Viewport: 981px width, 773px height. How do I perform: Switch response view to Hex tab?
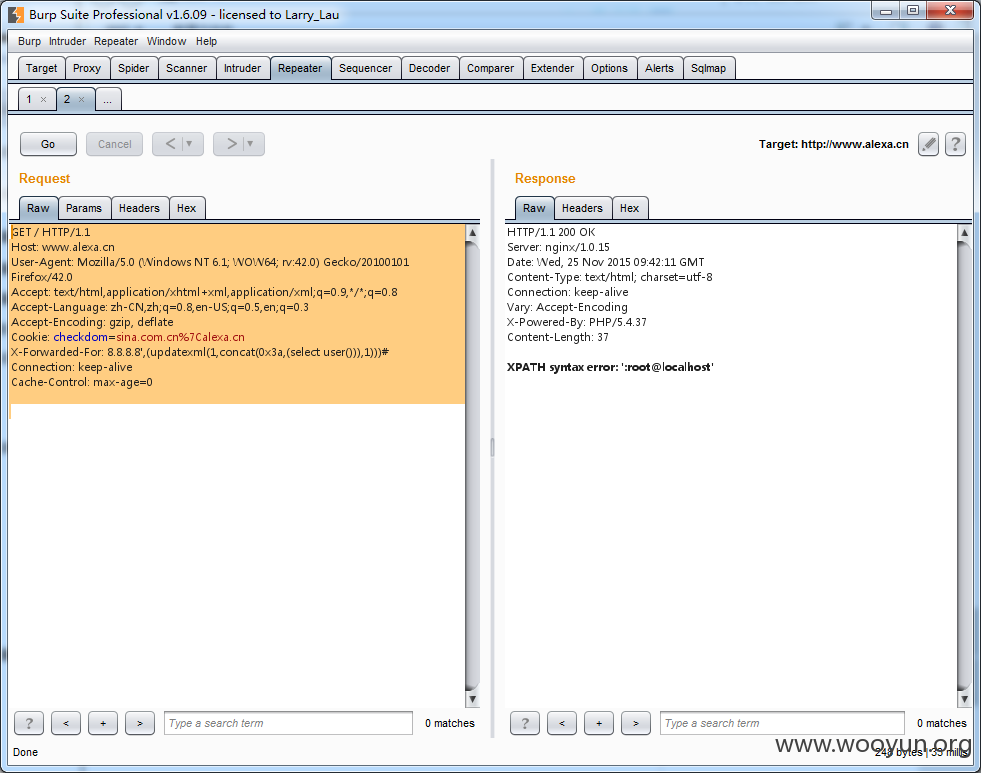point(629,208)
